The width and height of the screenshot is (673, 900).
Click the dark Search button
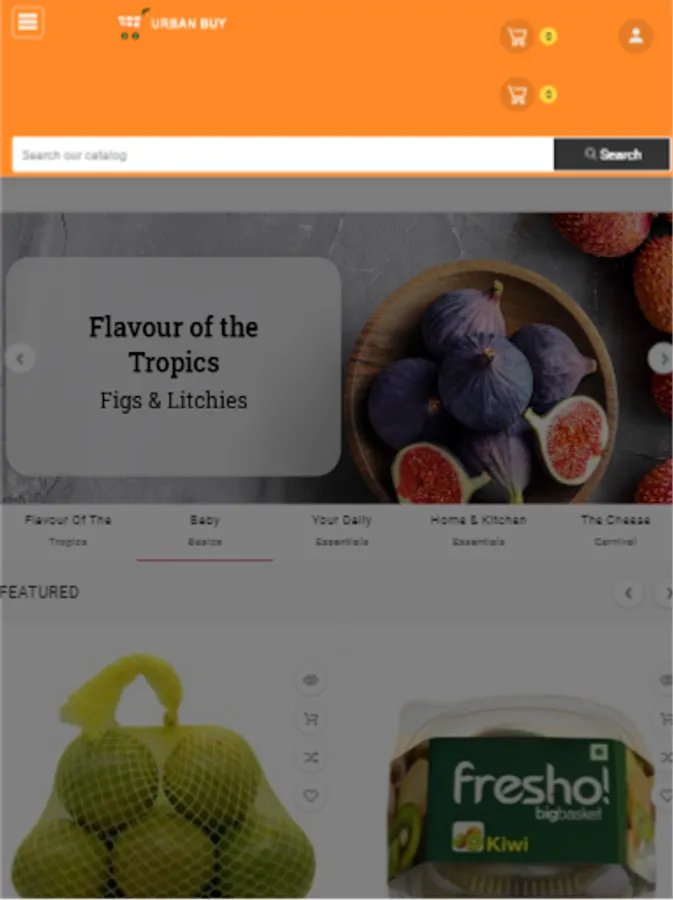612,154
